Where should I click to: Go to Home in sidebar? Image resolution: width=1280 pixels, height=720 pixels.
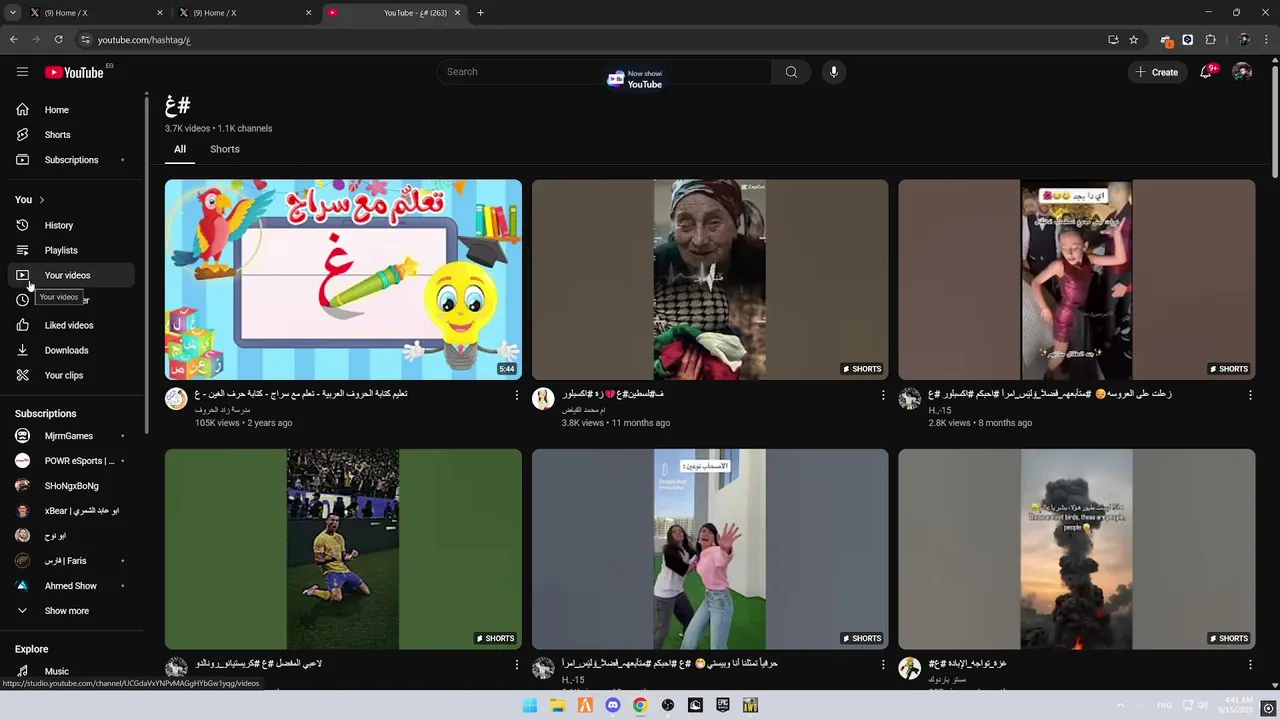tap(70, 110)
